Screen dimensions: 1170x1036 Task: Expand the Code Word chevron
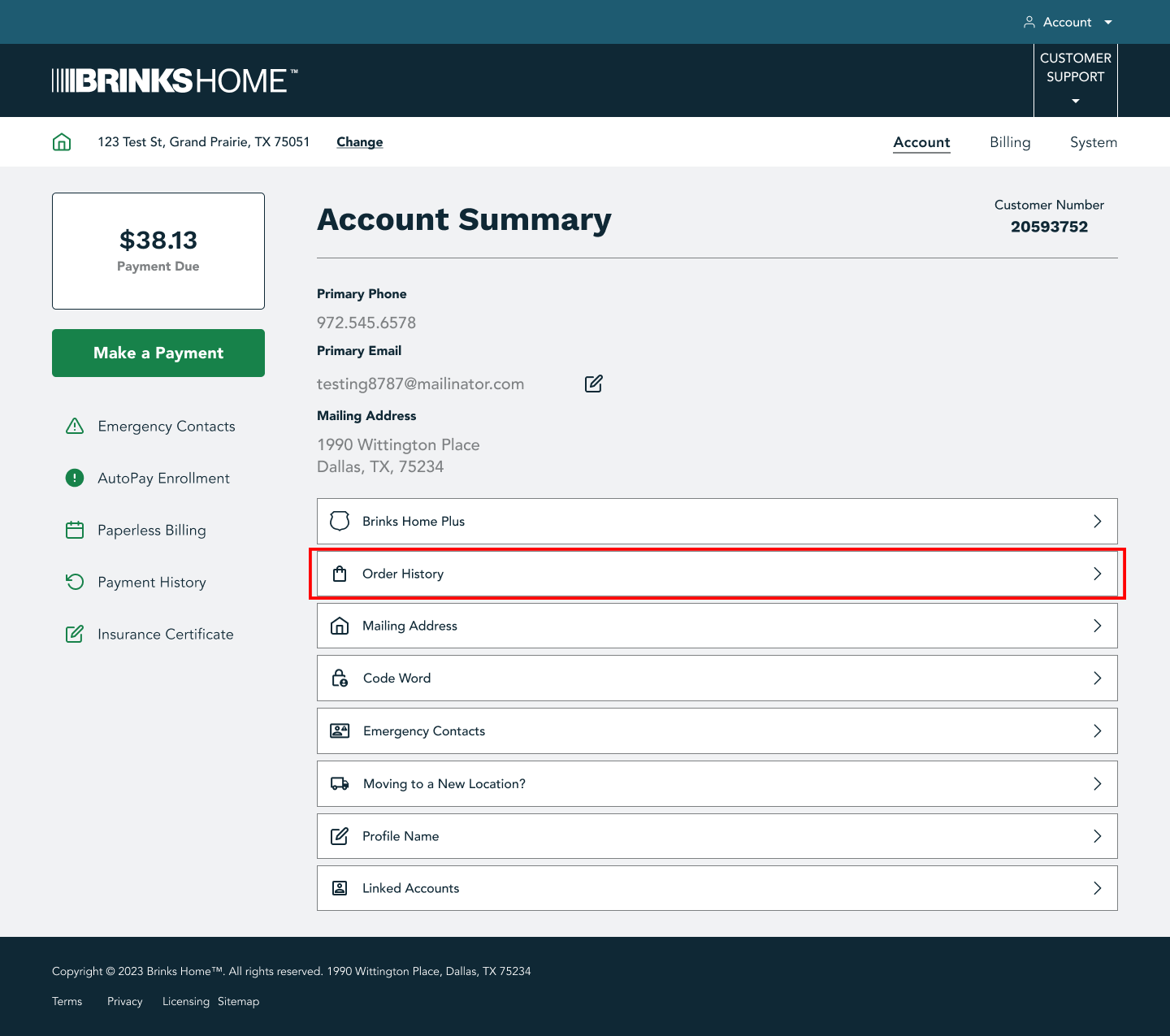coord(1098,678)
